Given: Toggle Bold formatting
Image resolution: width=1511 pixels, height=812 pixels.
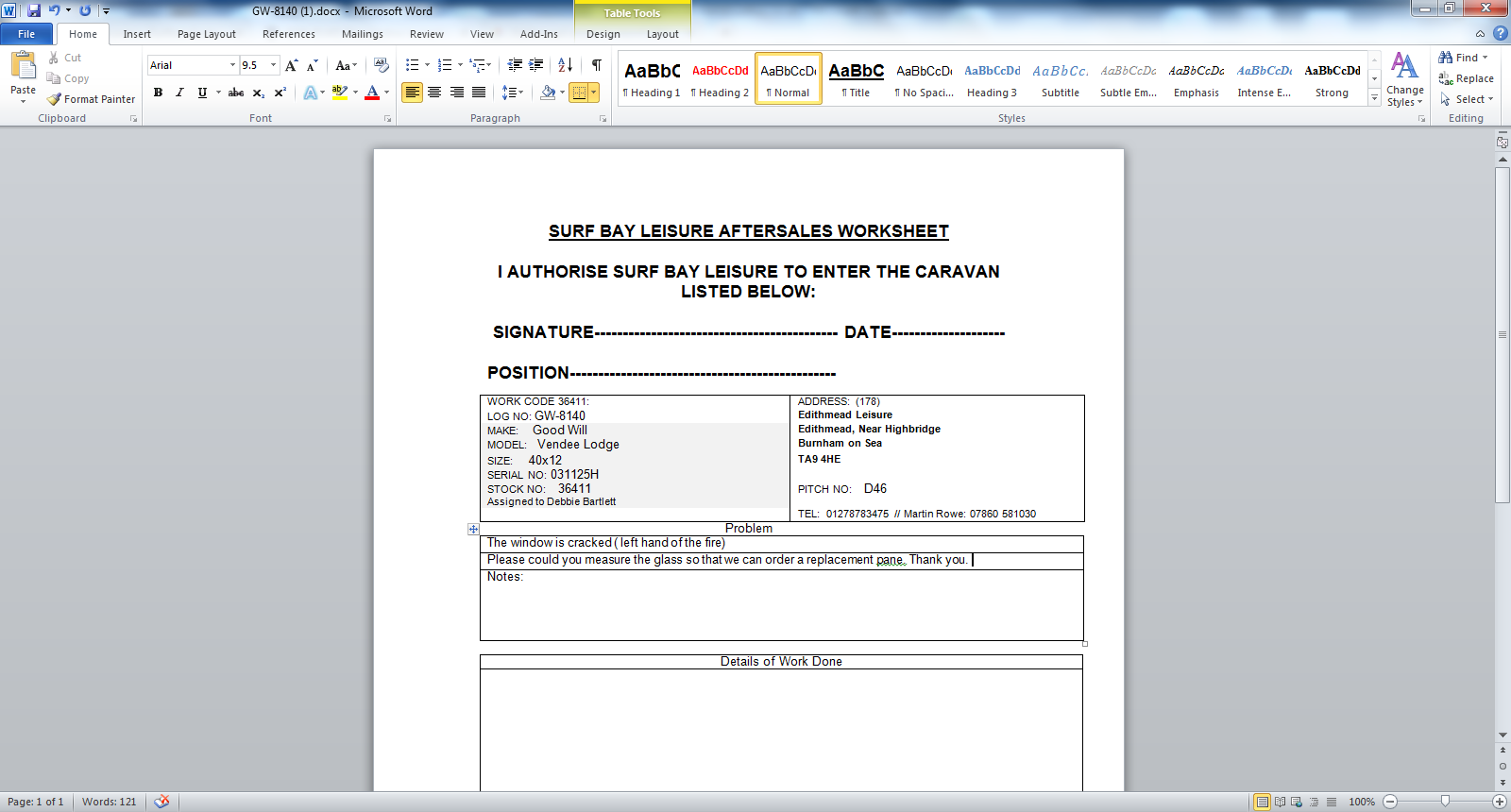Looking at the screenshot, I should tap(158, 93).
